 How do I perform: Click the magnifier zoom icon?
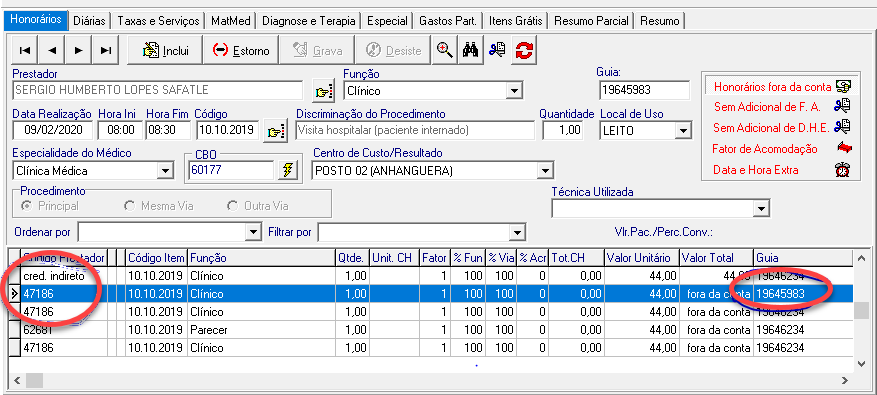pyautogui.click(x=445, y=50)
